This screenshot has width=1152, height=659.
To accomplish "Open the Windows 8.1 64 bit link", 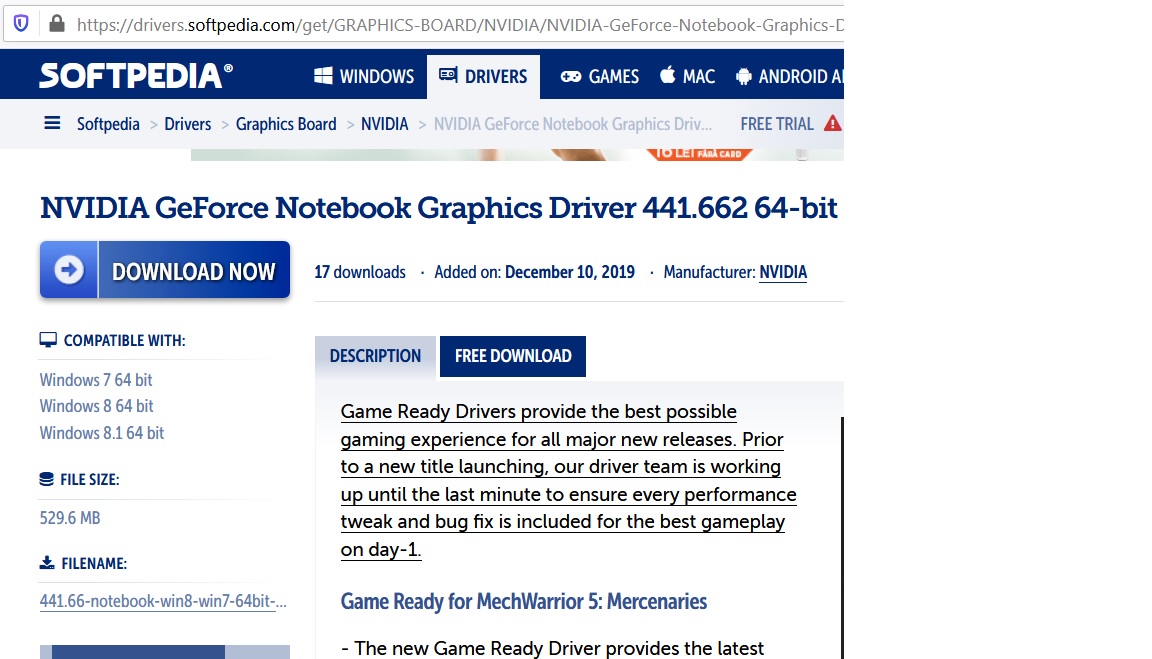I will [101, 433].
